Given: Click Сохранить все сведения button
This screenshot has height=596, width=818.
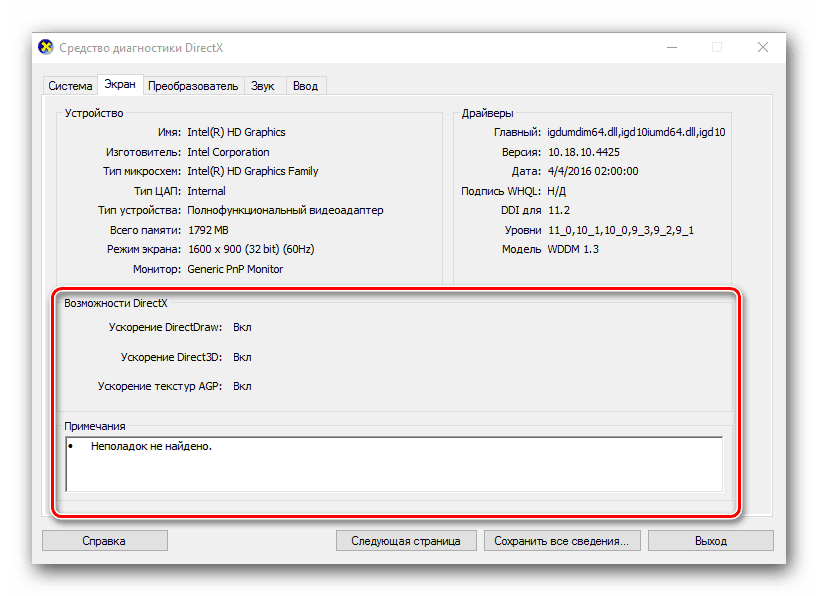Looking at the screenshot, I should pos(561,541).
